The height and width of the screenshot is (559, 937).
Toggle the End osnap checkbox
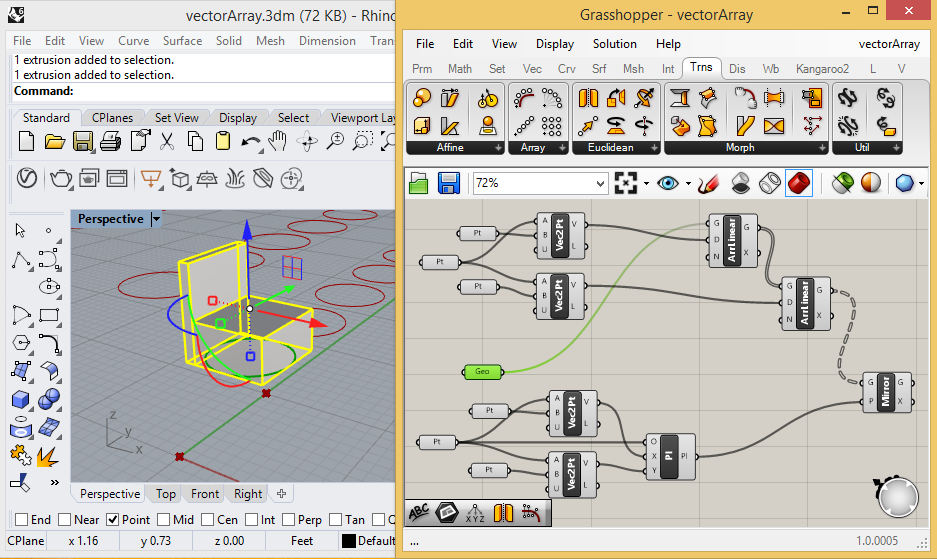(x=22, y=520)
